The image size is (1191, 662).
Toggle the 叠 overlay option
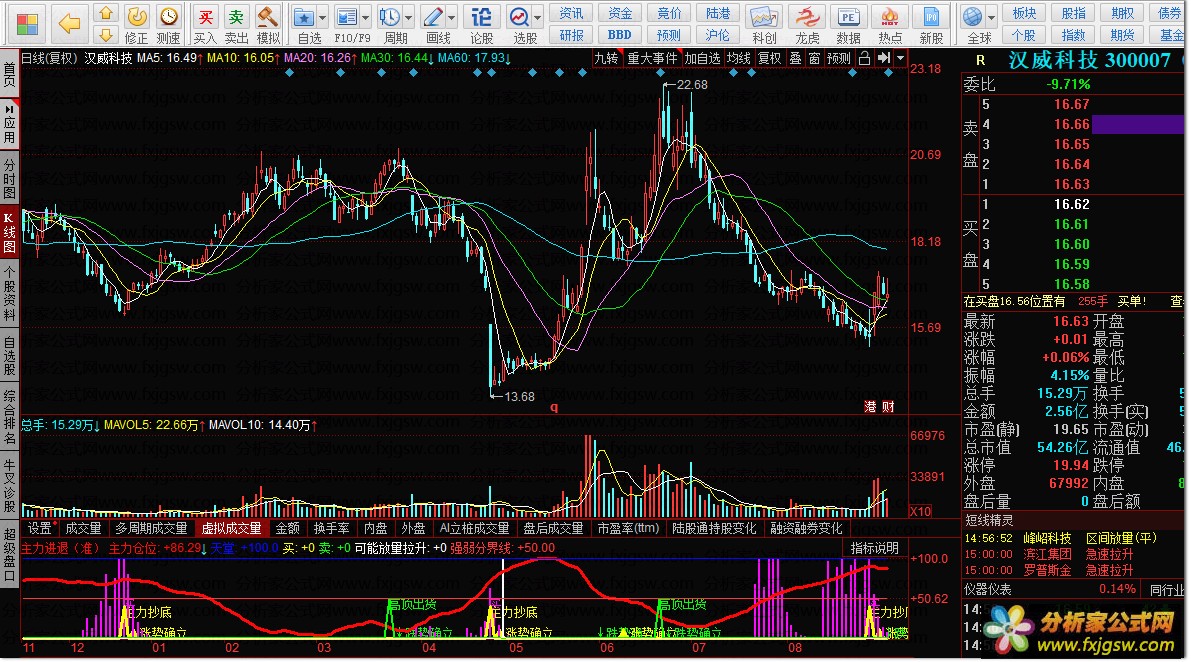(795, 58)
